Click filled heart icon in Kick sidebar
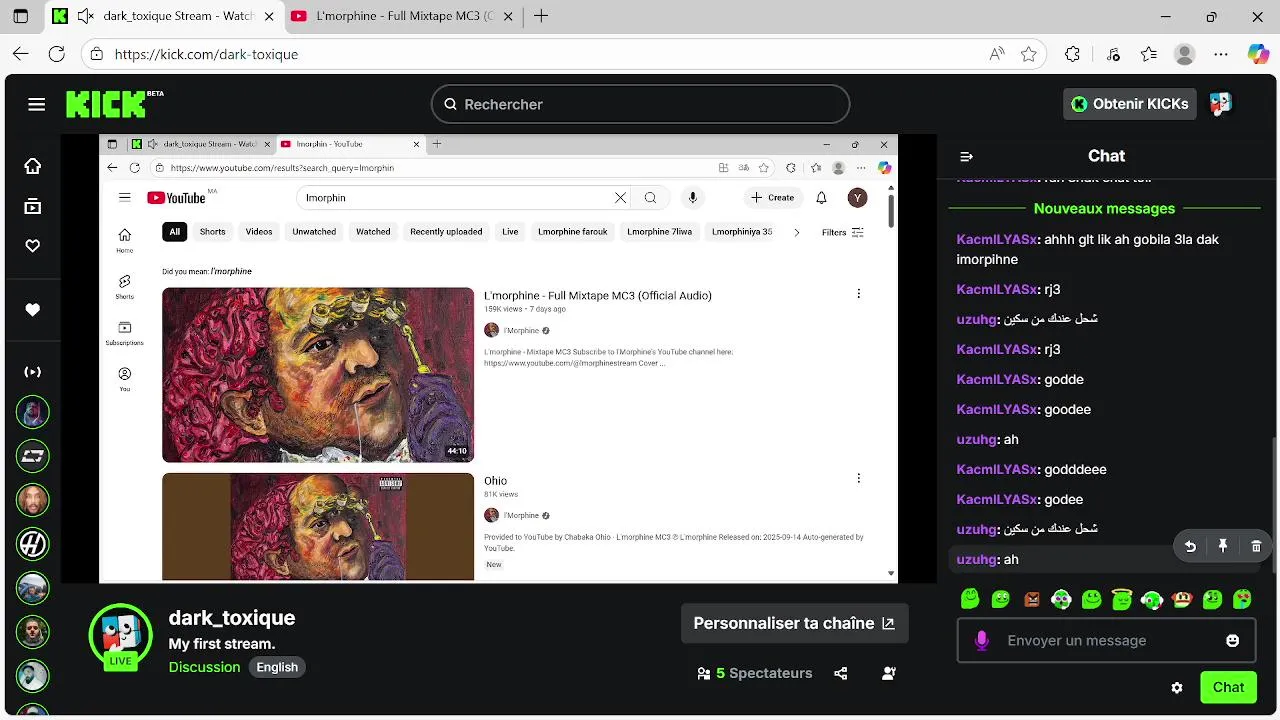 click(33, 310)
